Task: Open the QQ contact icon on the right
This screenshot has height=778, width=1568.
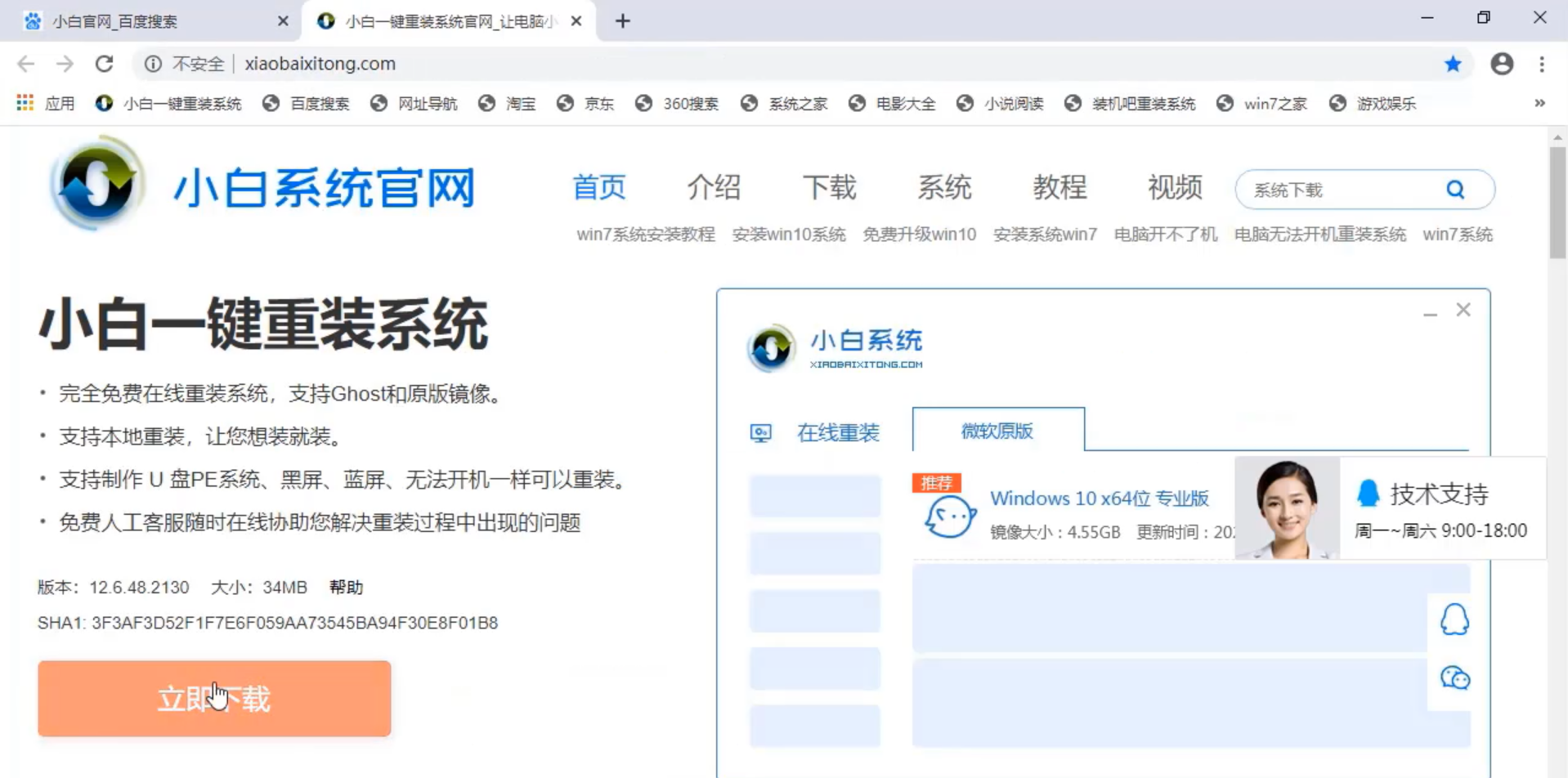Action: click(1455, 619)
